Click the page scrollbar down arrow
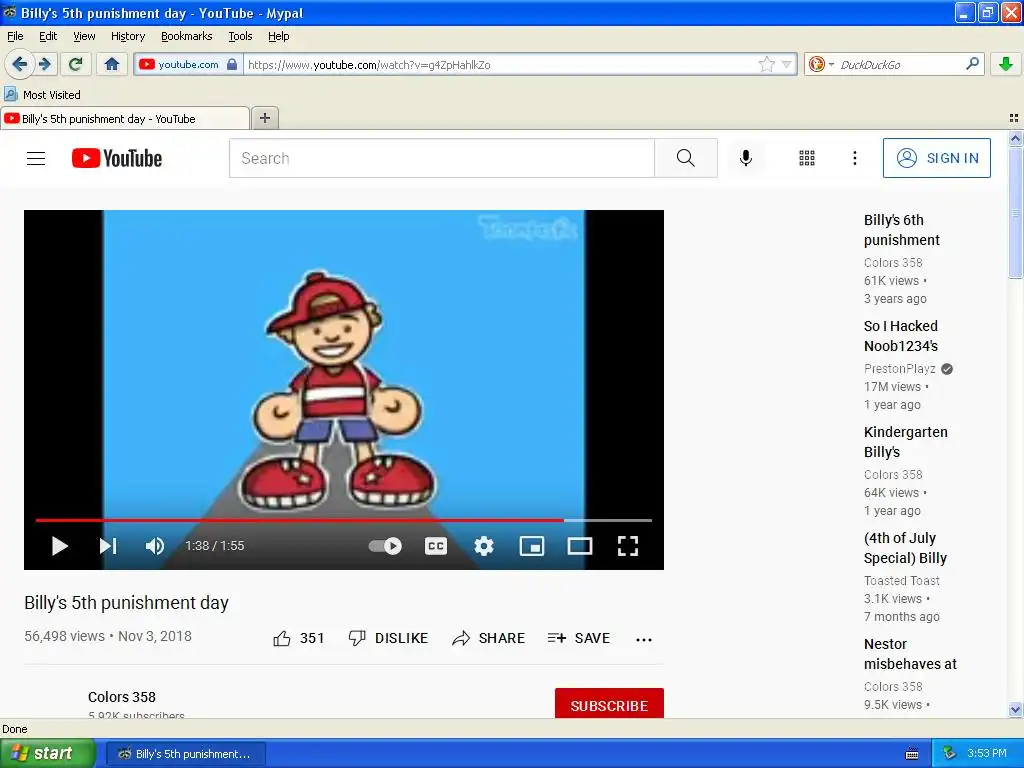 pyautogui.click(x=1015, y=709)
